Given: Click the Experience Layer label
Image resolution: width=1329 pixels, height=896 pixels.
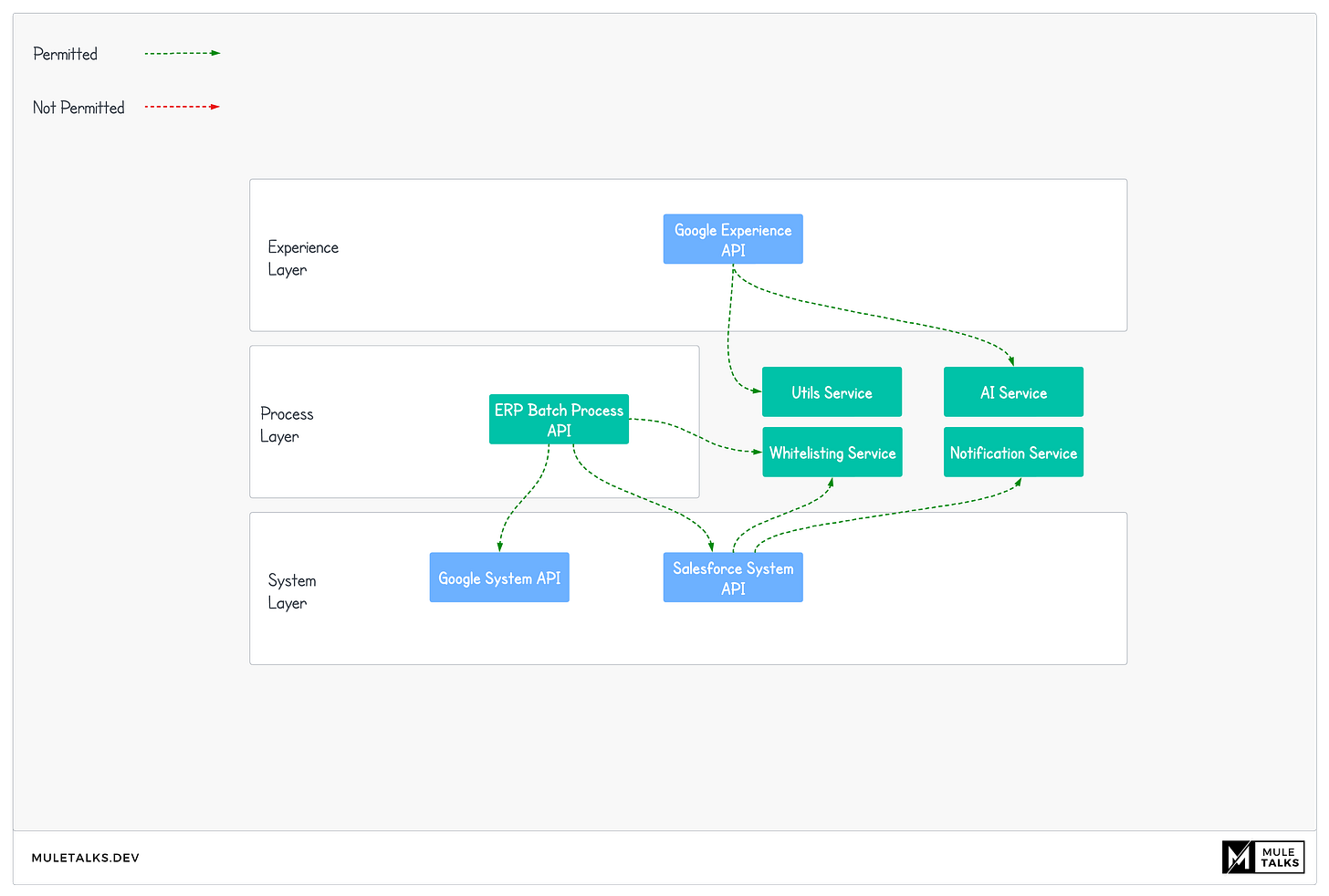Looking at the screenshot, I should click(303, 258).
